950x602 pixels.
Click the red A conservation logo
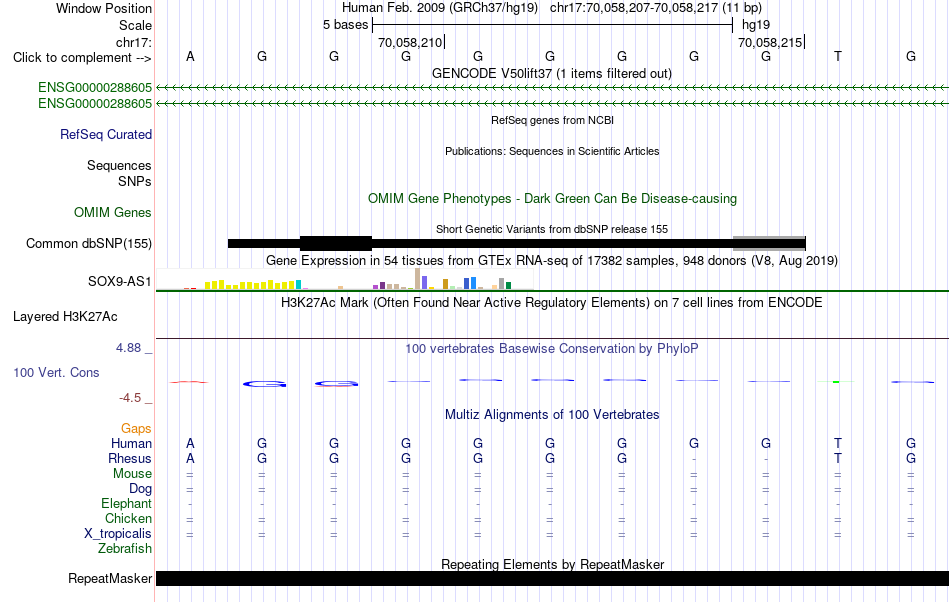coord(188,382)
